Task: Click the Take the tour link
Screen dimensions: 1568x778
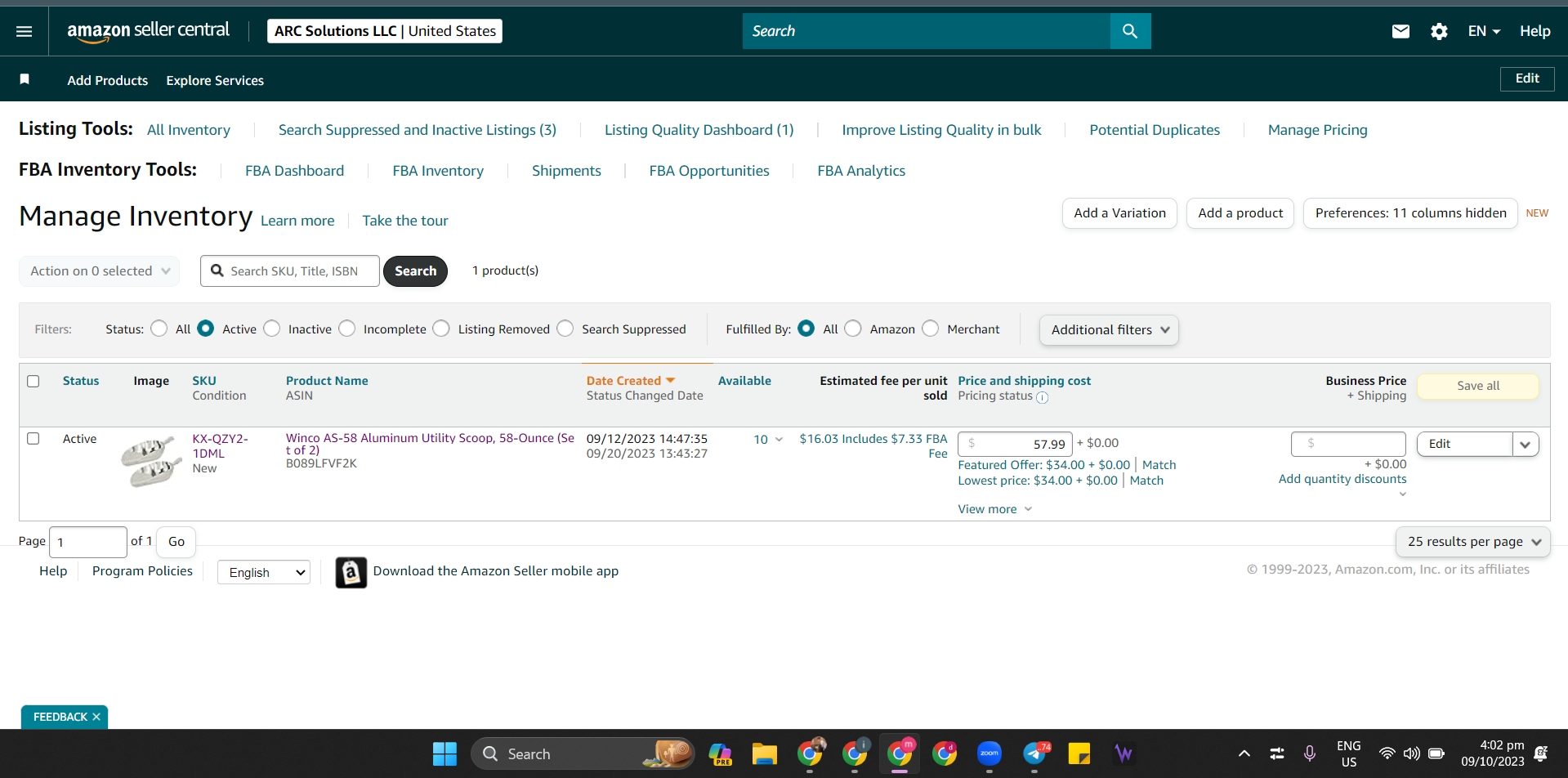Action: pos(405,221)
